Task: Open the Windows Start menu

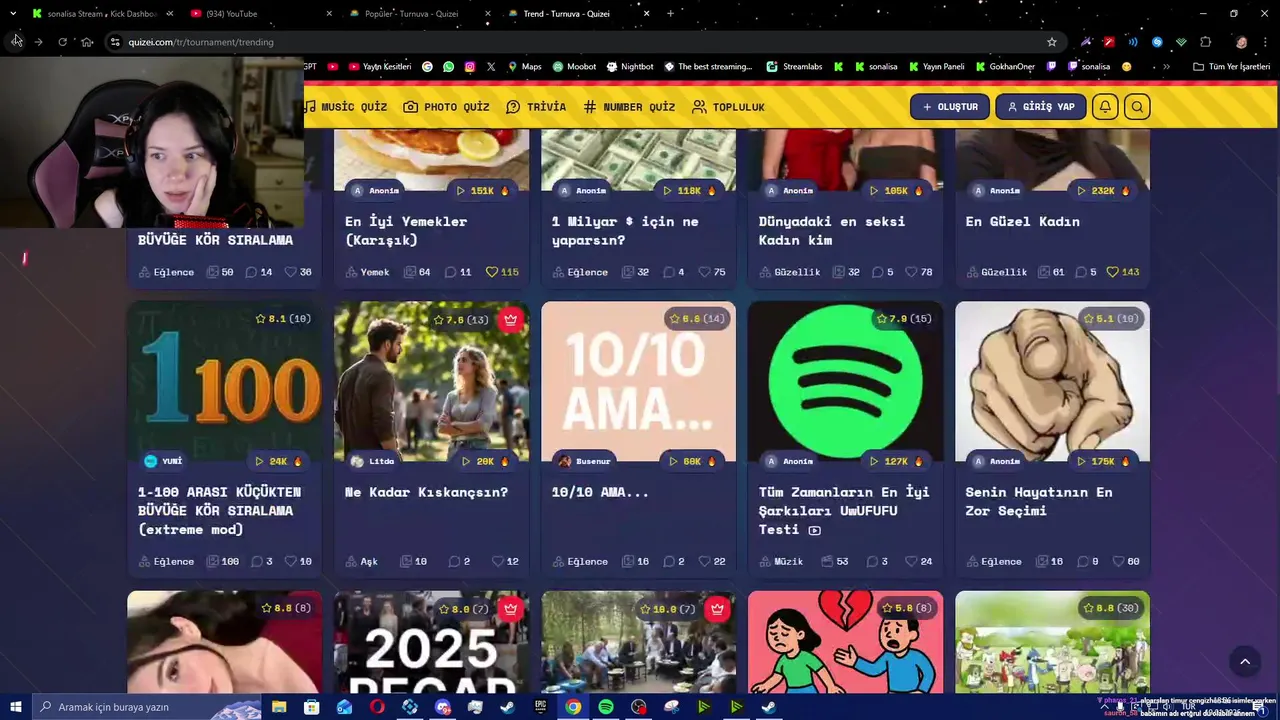Action: 16,707
